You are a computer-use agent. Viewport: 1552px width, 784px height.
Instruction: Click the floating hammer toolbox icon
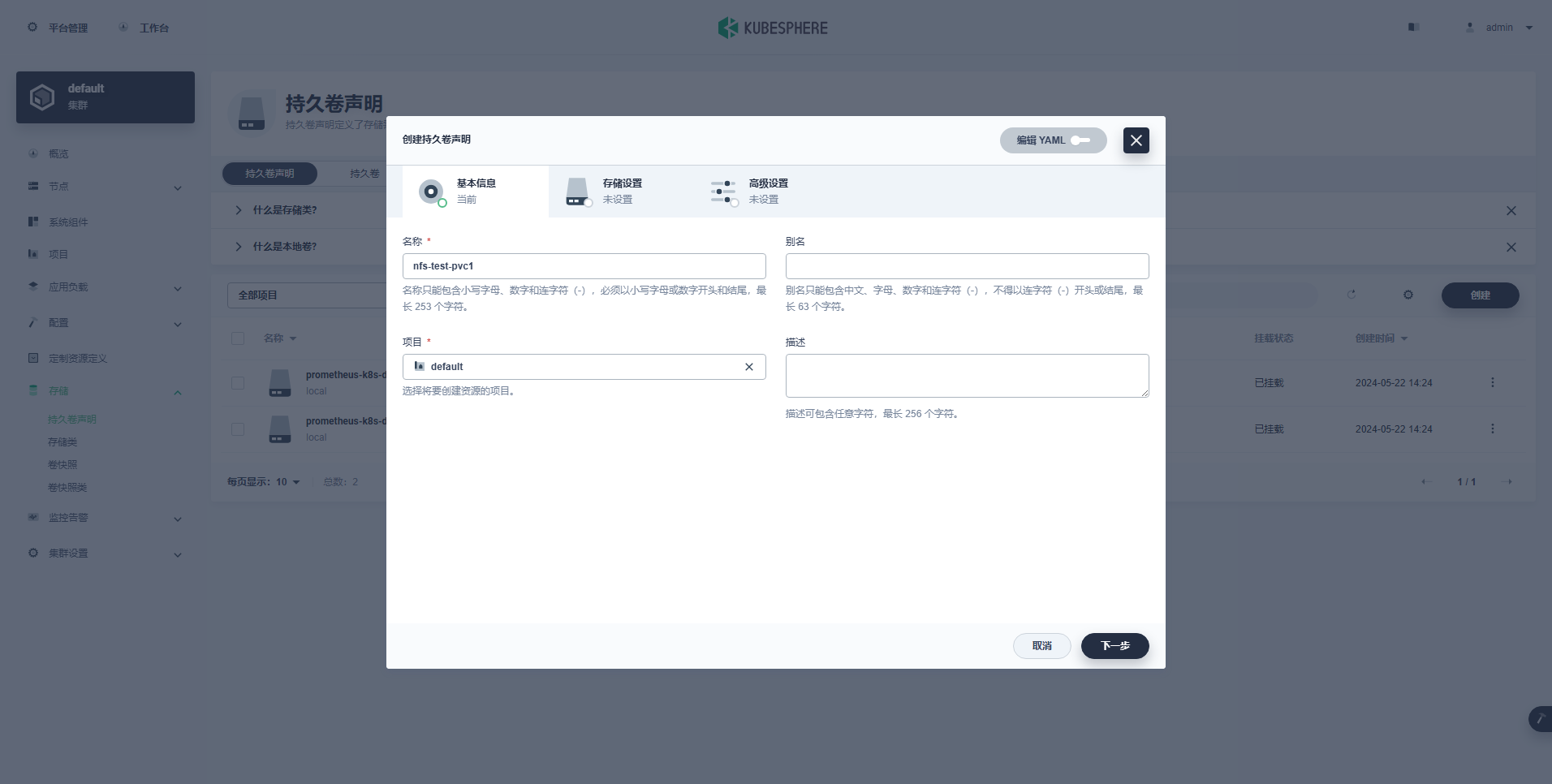click(x=1540, y=719)
